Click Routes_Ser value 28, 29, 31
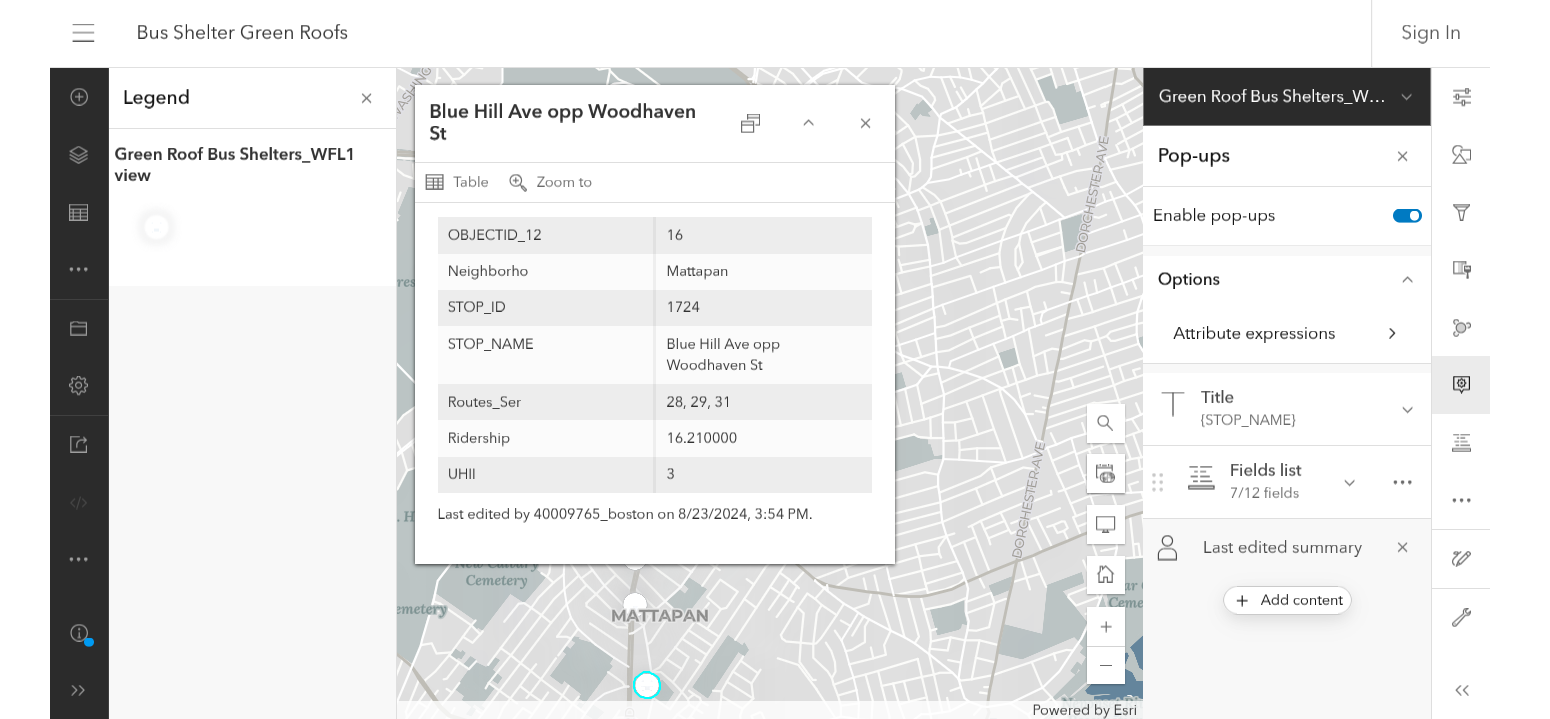1550x719 pixels. point(698,402)
